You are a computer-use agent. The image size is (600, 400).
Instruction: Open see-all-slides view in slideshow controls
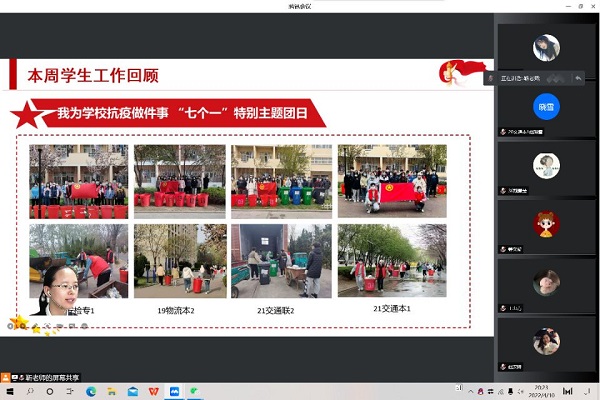[x=47, y=326]
